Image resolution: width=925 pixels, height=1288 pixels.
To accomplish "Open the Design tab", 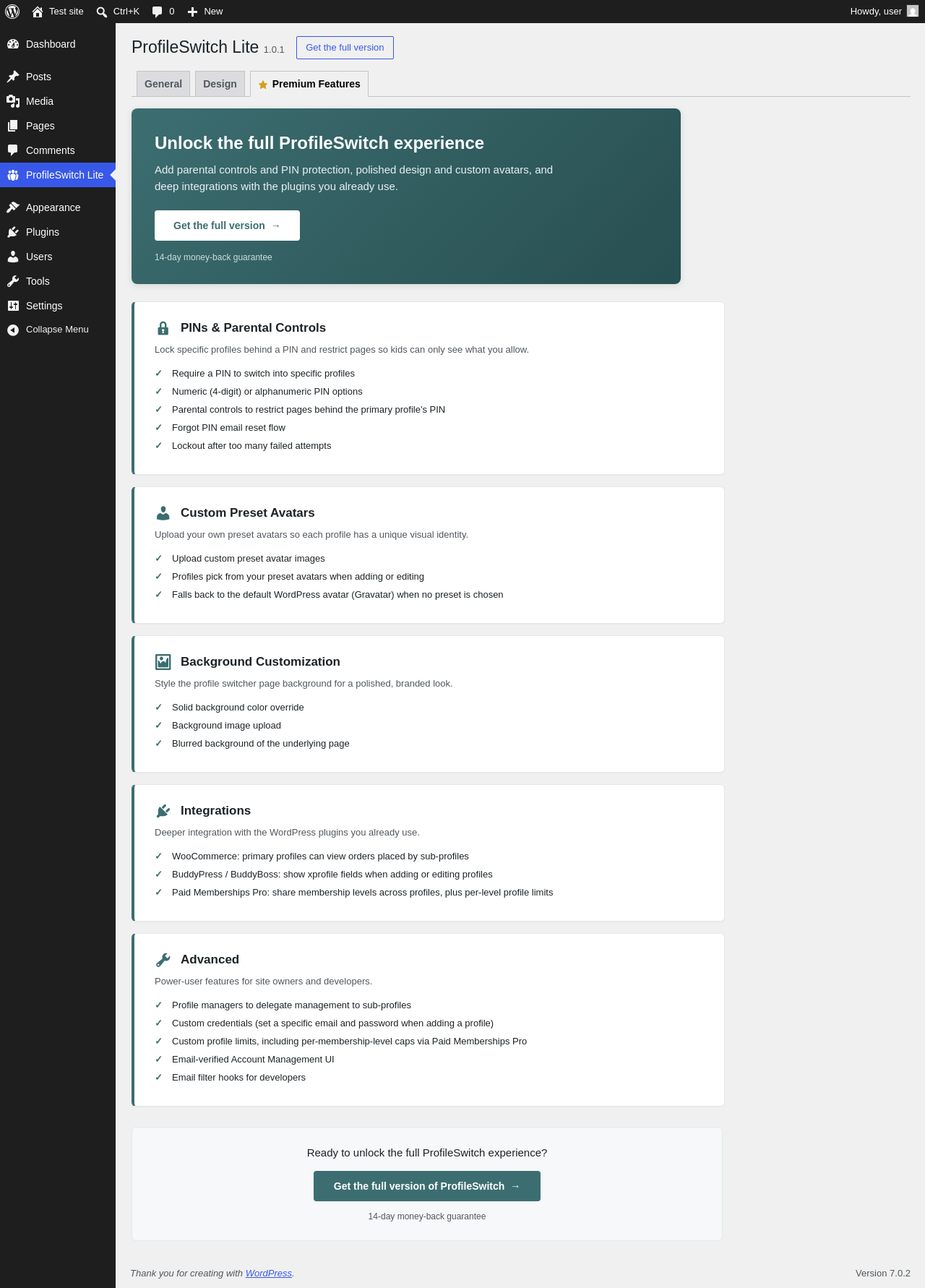I will (220, 84).
